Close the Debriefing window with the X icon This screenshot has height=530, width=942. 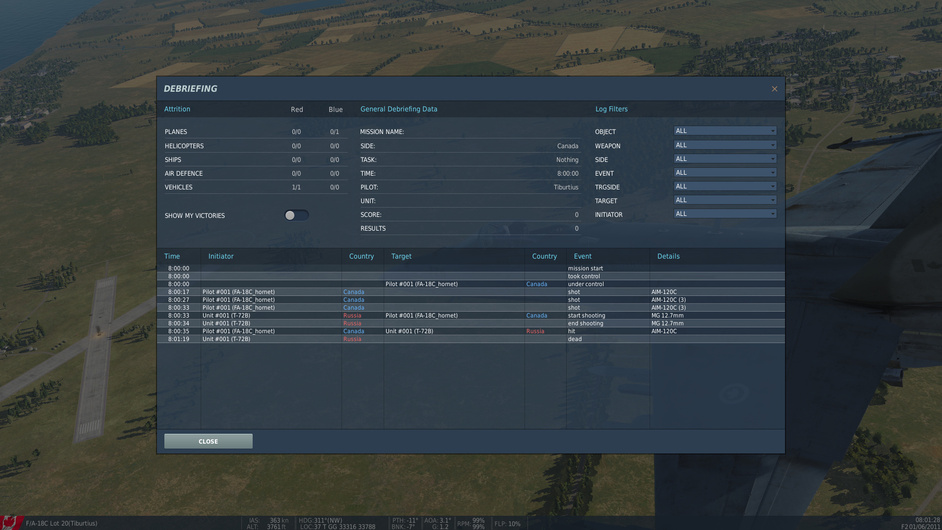(774, 89)
